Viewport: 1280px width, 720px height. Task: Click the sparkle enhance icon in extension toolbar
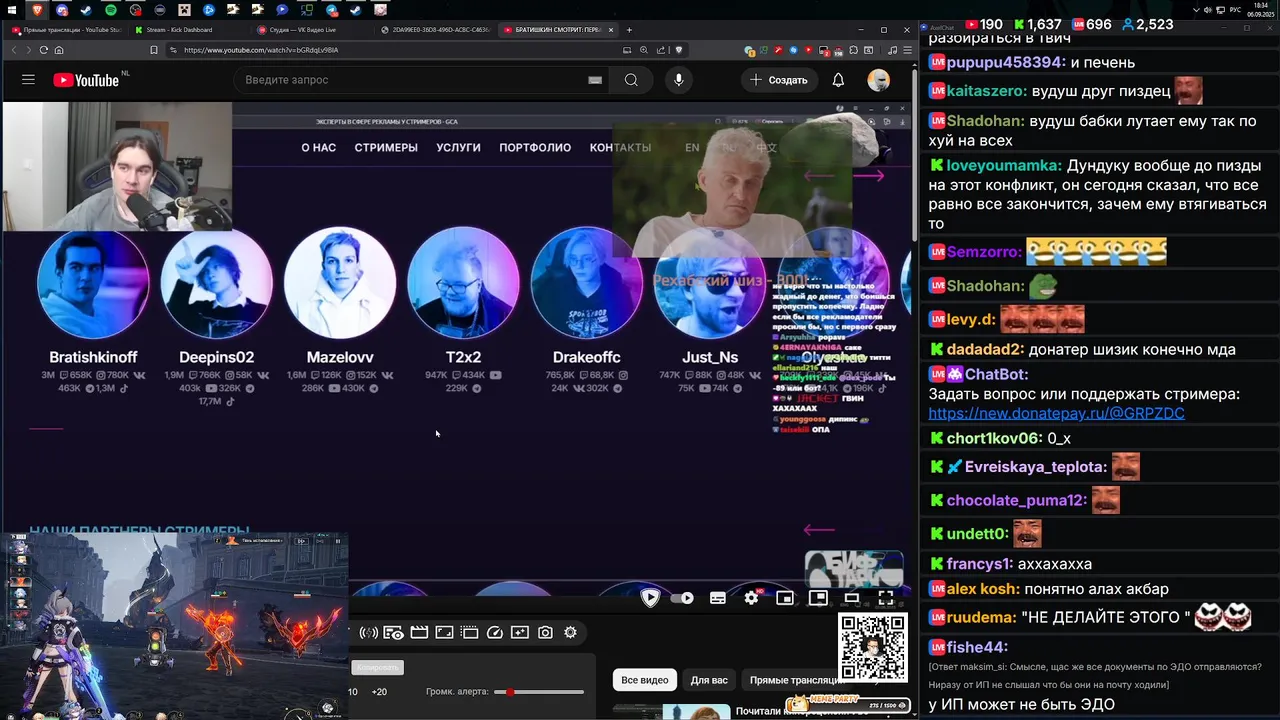[520, 633]
